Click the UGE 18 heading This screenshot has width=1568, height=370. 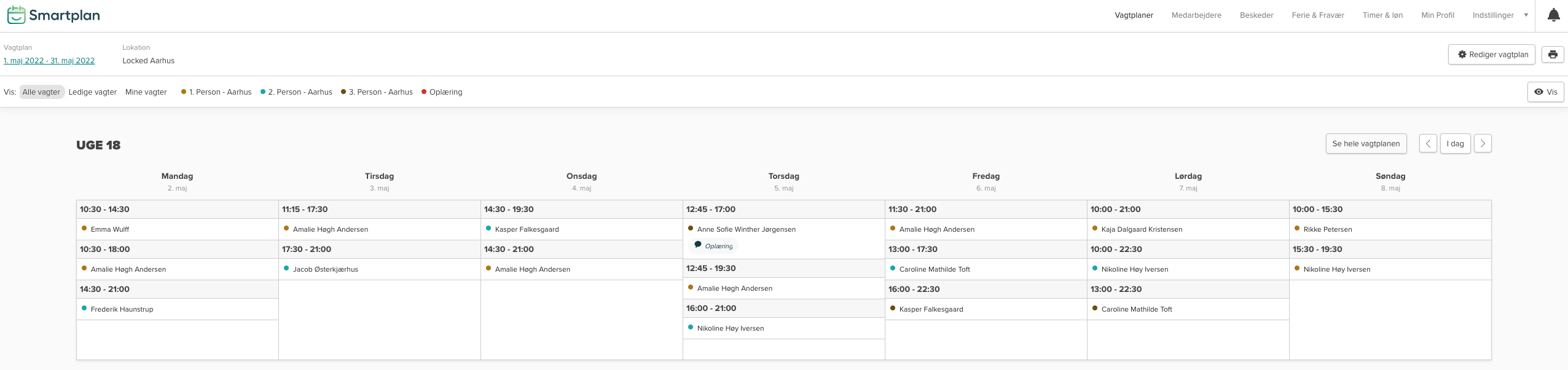(98, 145)
